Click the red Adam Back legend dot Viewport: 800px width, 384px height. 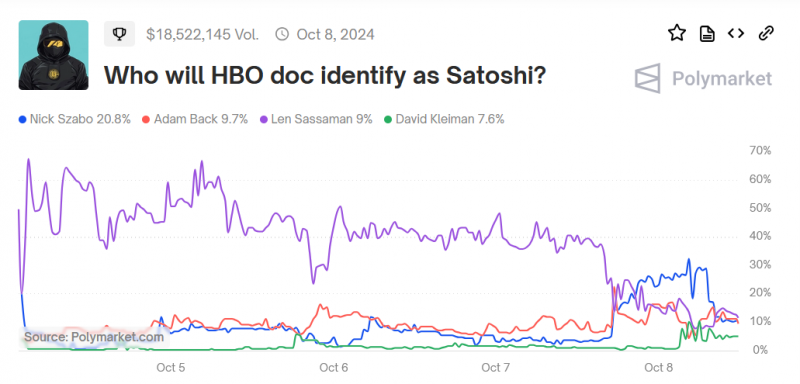point(145,119)
